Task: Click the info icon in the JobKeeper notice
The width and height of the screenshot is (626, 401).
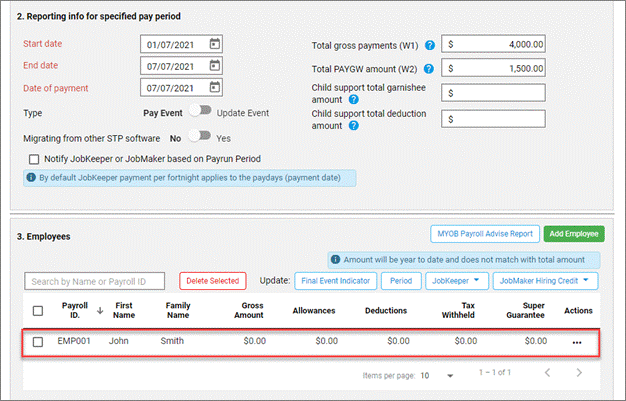Action: (x=31, y=177)
